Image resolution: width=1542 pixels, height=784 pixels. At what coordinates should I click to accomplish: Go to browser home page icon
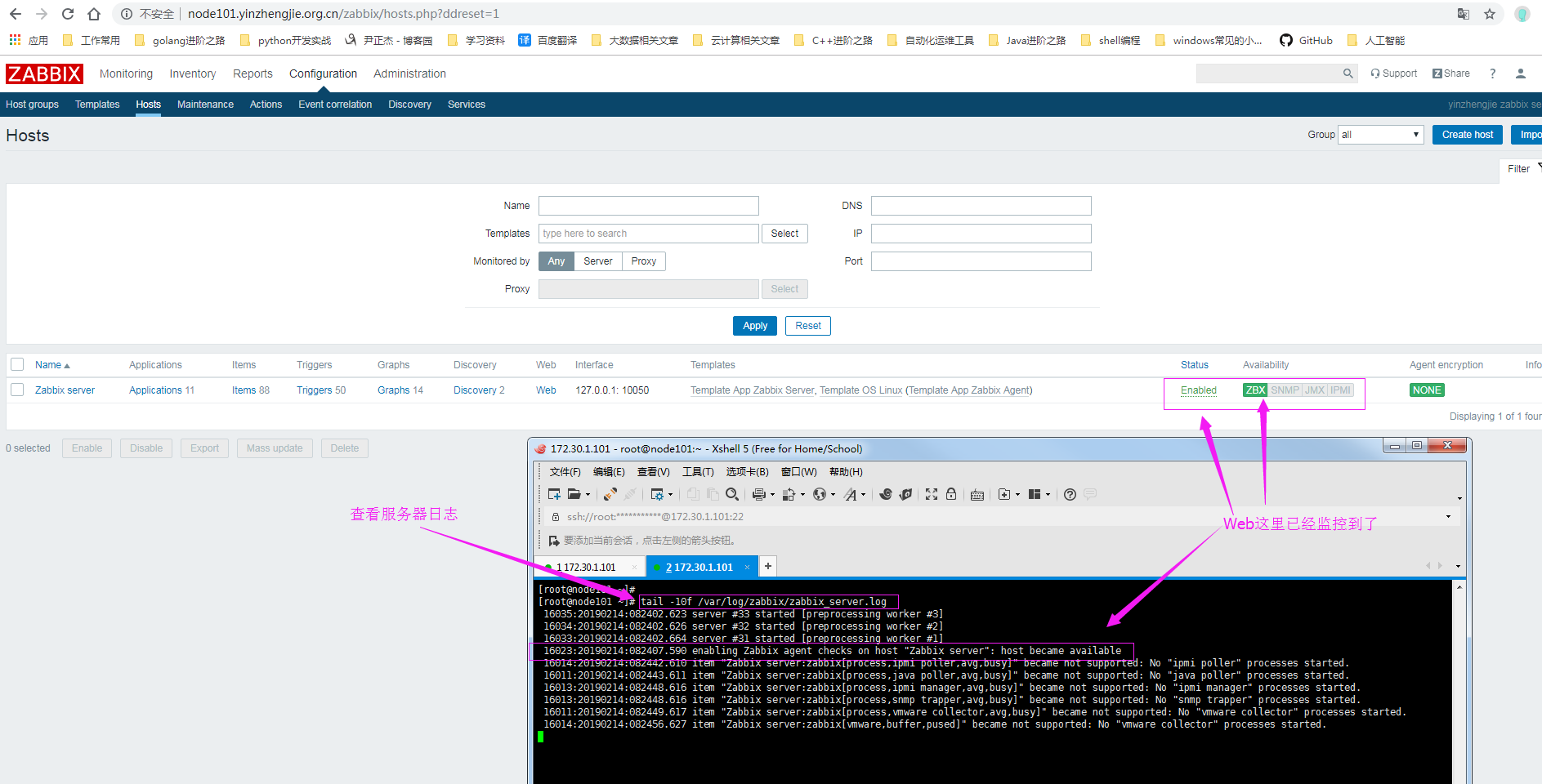94,14
